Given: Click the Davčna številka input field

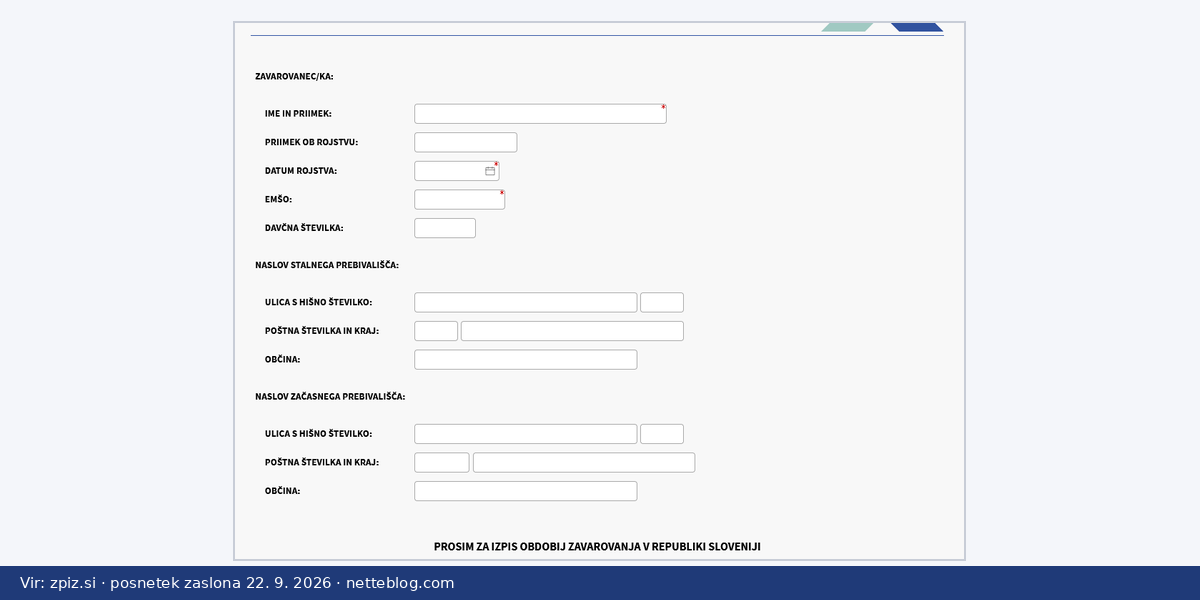Looking at the screenshot, I should (x=445, y=228).
